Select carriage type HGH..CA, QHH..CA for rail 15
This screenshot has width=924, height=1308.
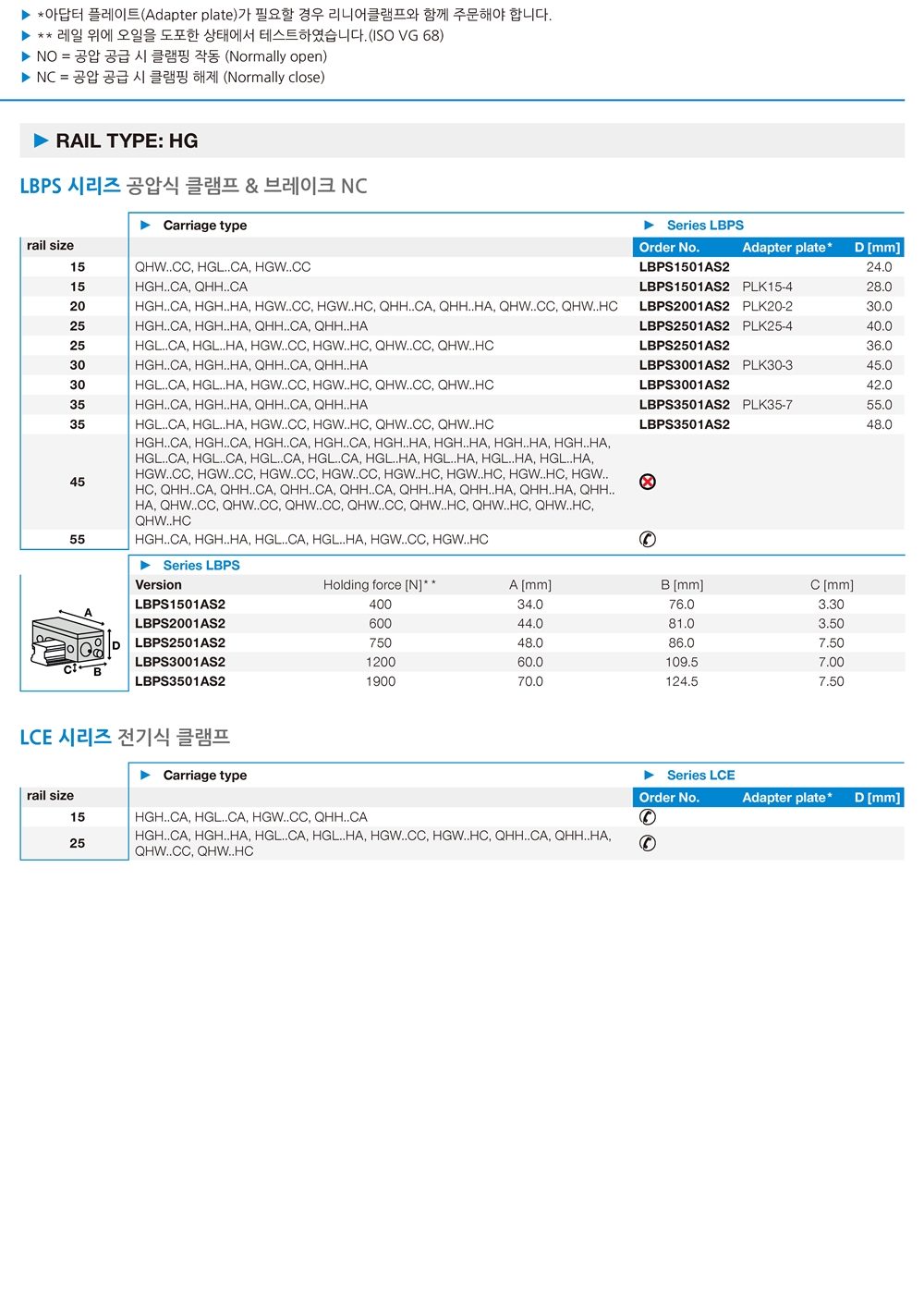[x=191, y=287]
